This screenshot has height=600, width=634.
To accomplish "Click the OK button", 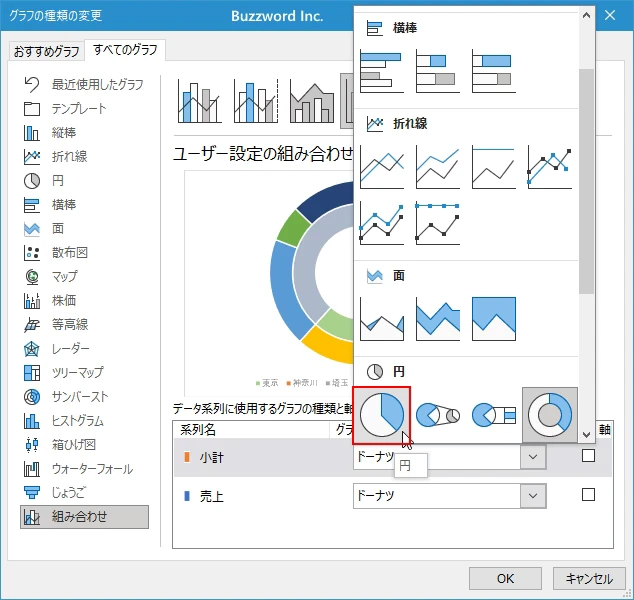I will click(x=505, y=578).
